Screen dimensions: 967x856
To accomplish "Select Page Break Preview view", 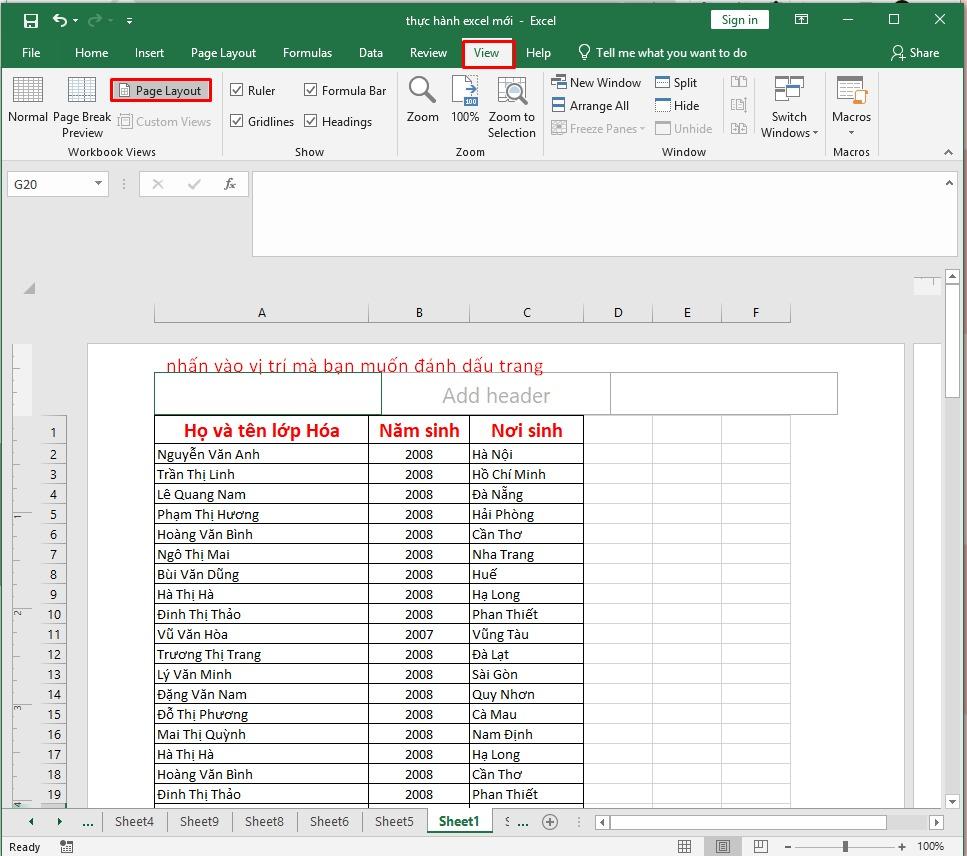I will (81, 105).
